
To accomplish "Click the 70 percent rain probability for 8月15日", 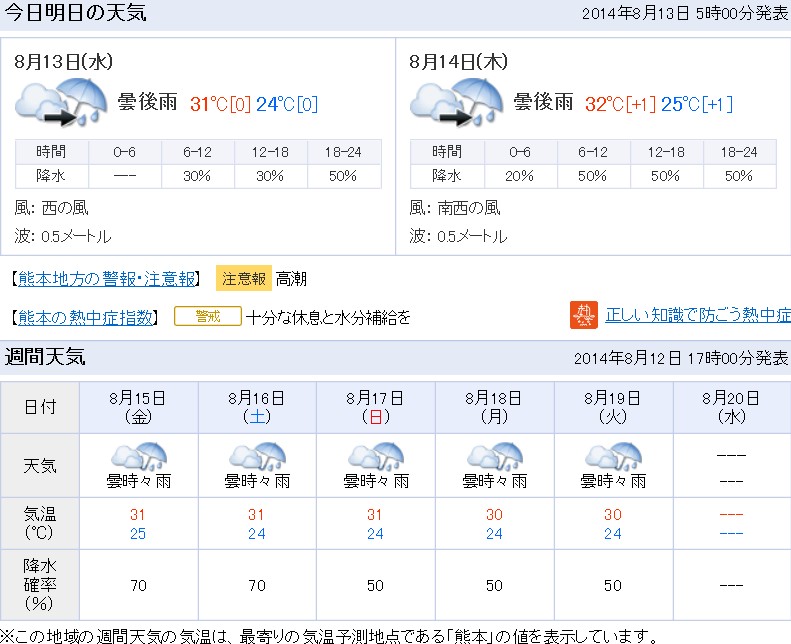I will coord(139,585).
